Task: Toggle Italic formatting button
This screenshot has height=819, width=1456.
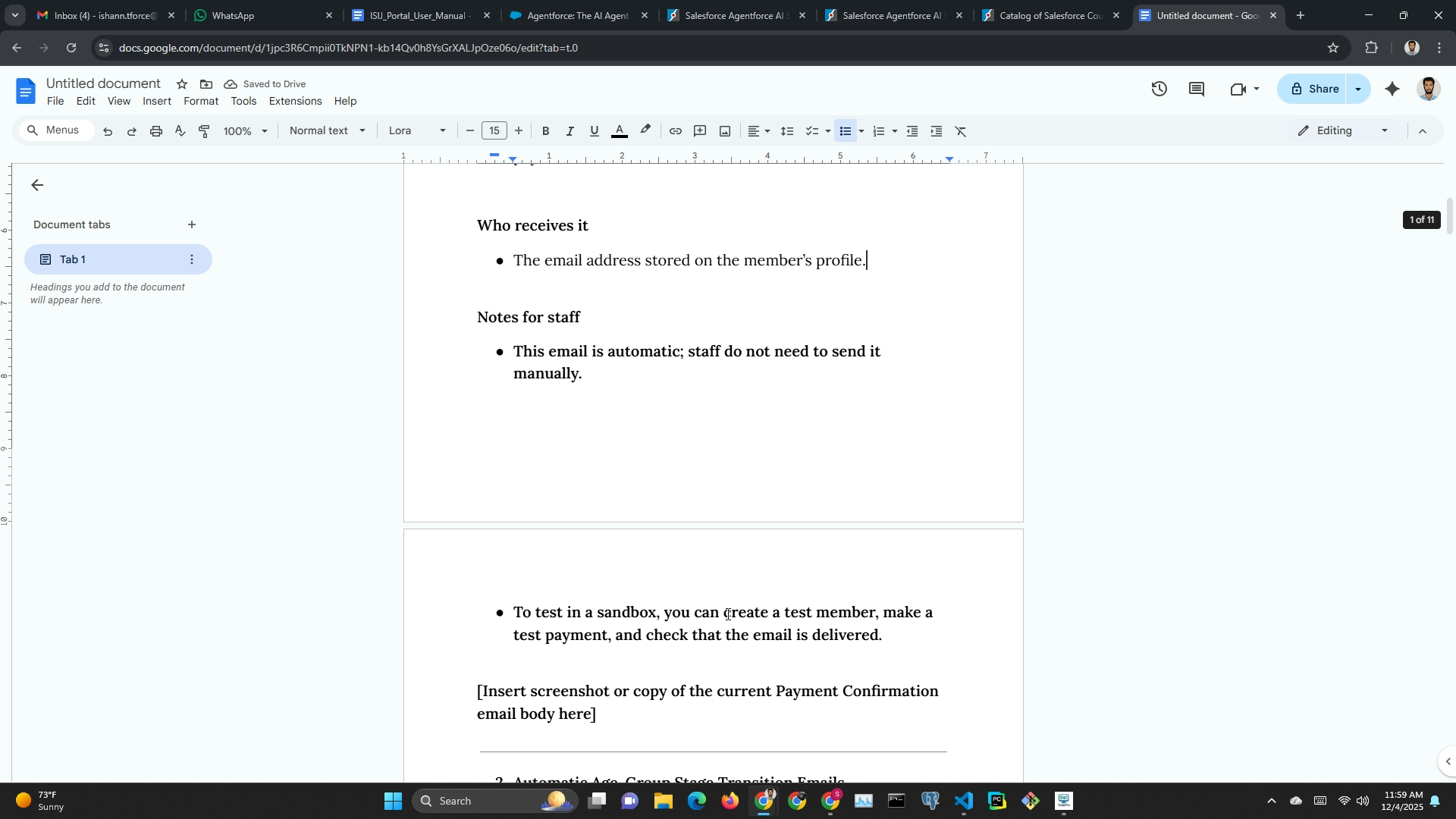Action: [570, 131]
